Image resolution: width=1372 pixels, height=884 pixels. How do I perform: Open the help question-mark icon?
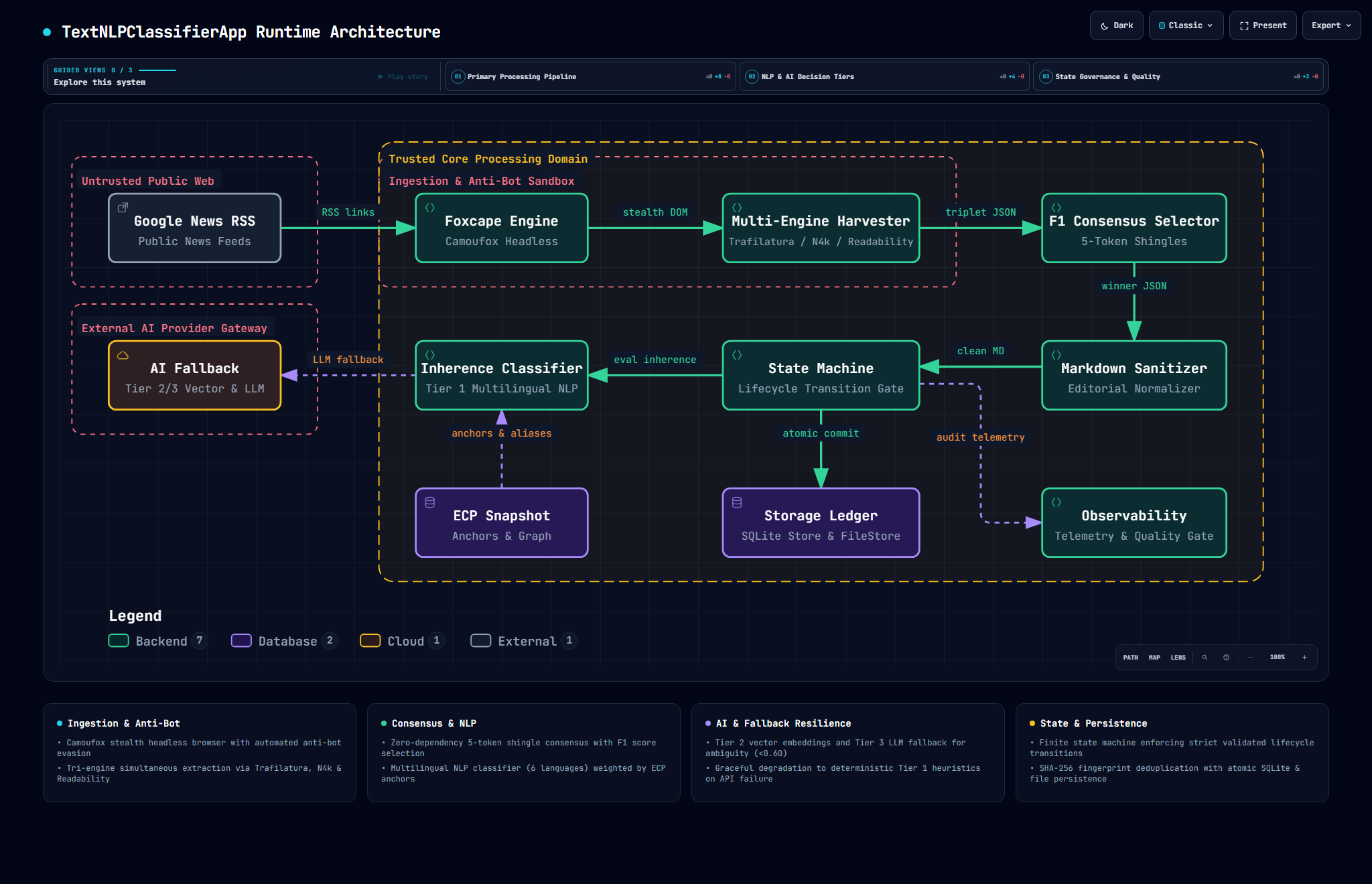tap(1226, 658)
